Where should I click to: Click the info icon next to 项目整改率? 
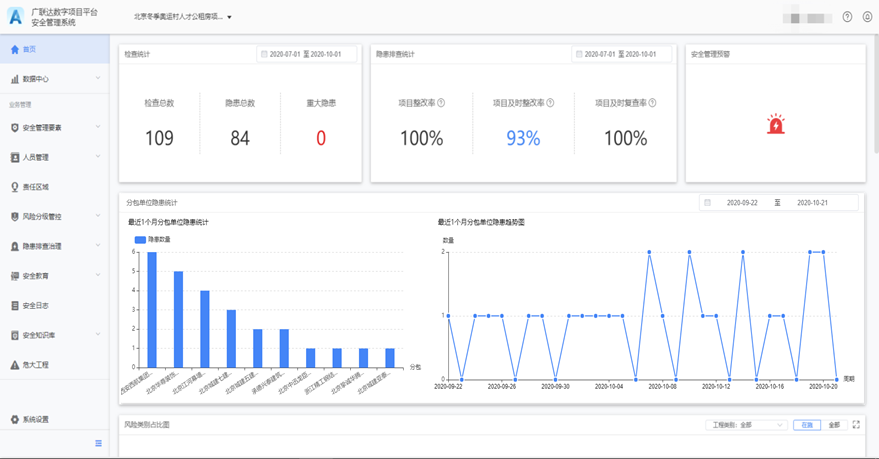(441, 103)
